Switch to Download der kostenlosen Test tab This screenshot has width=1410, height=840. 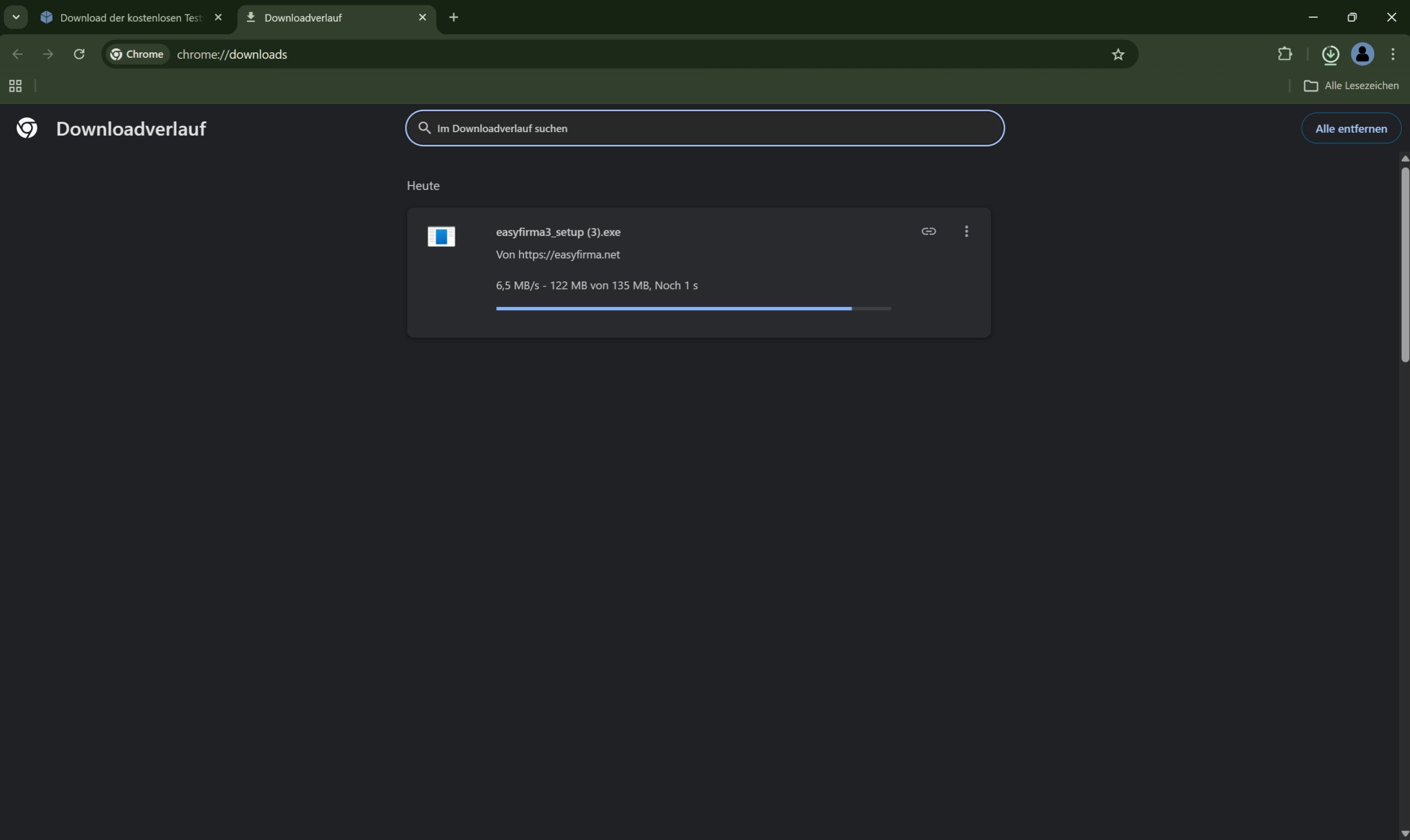coord(130,18)
